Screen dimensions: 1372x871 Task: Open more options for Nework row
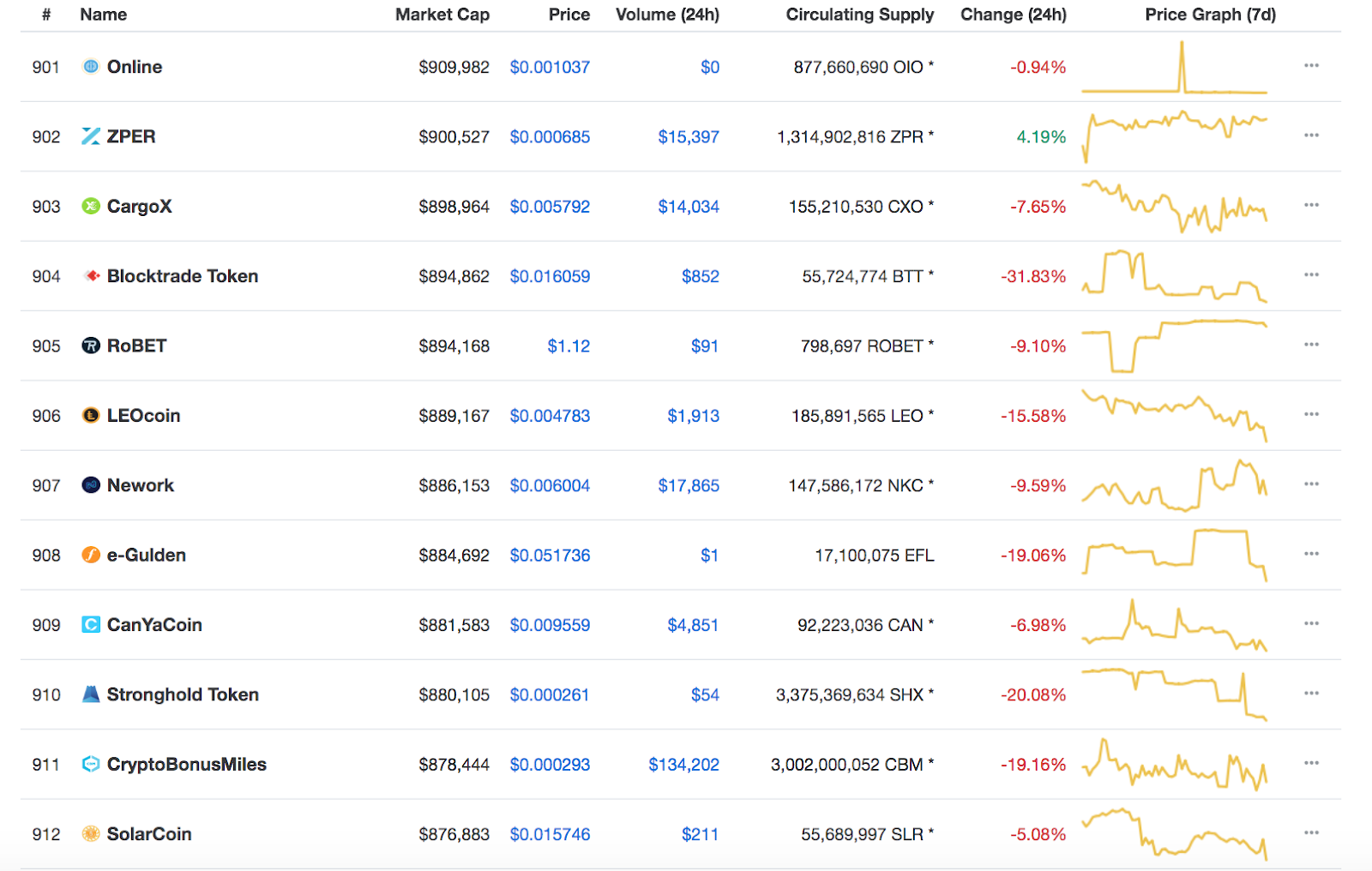(1311, 484)
